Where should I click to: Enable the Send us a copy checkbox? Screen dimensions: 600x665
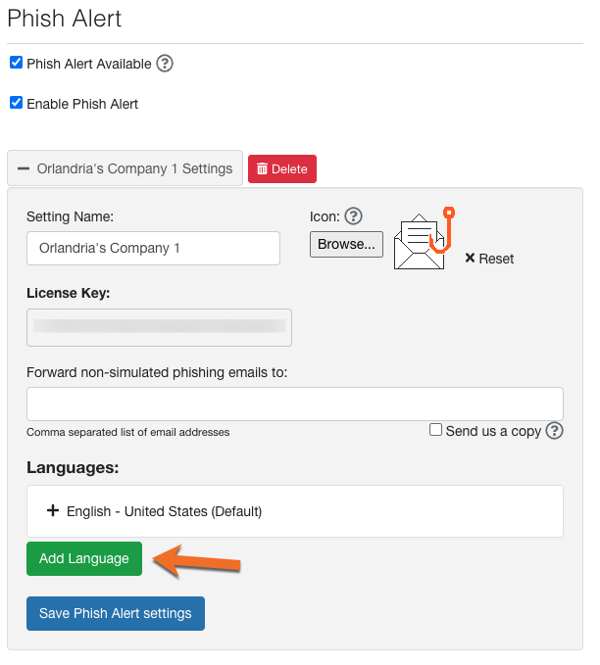click(436, 430)
